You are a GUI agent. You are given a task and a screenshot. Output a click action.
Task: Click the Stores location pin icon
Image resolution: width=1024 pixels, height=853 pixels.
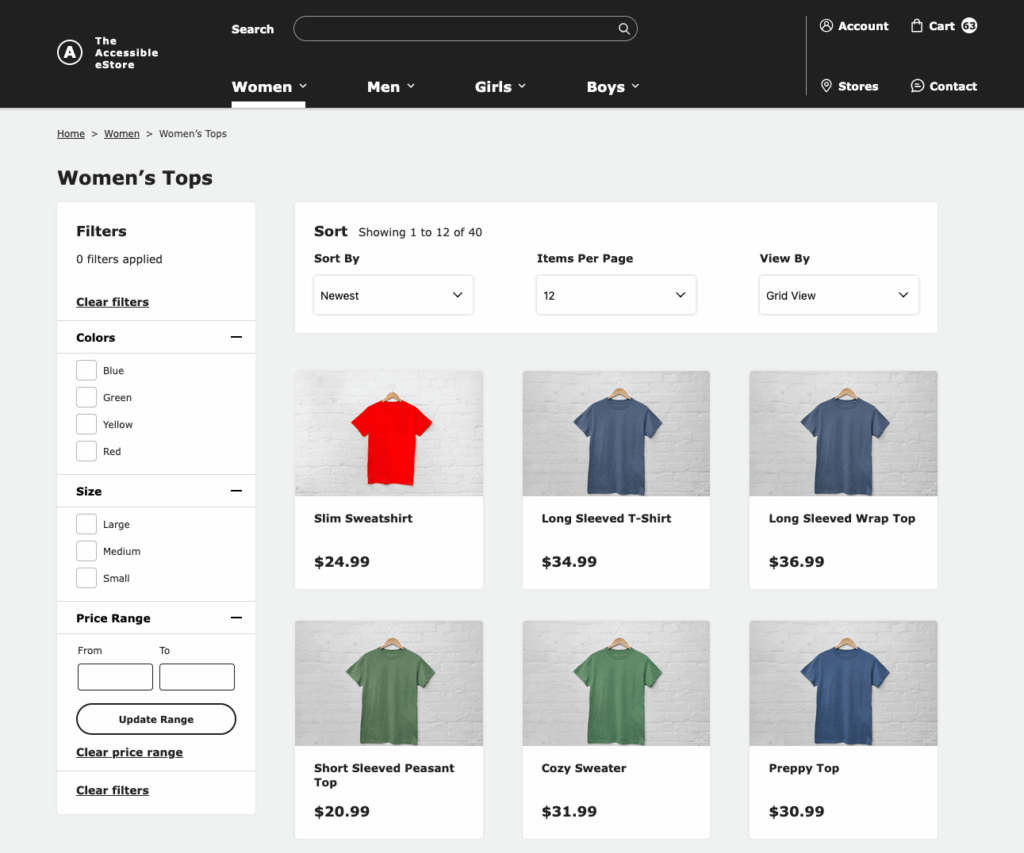[x=826, y=86]
